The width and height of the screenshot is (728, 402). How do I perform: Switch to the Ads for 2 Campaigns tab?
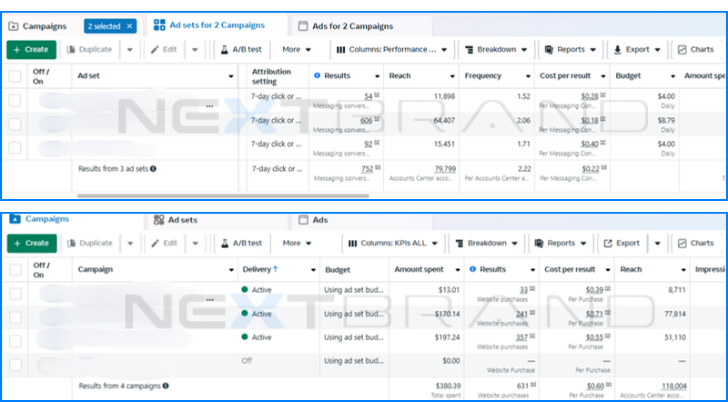(x=338, y=24)
